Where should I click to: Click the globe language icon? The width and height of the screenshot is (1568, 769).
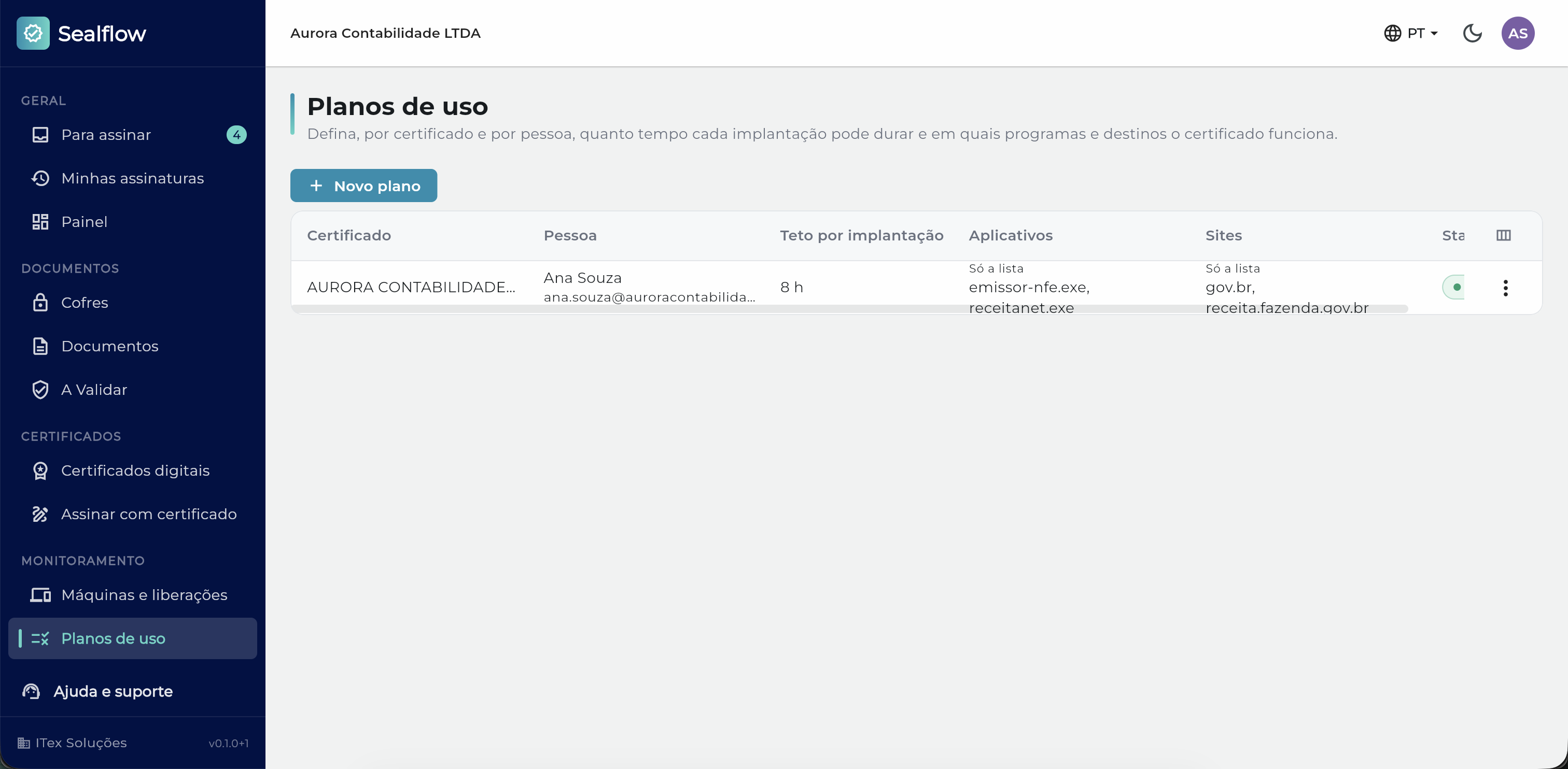(x=1392, y=33)
